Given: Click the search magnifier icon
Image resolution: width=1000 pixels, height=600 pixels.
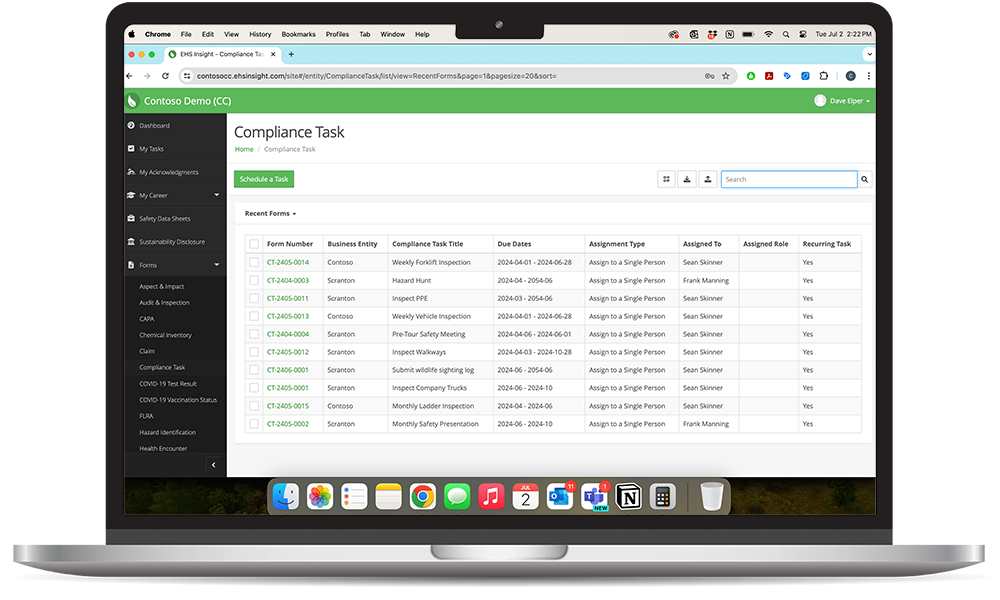Looking at the screenshot, I should (x=864, y=178).
